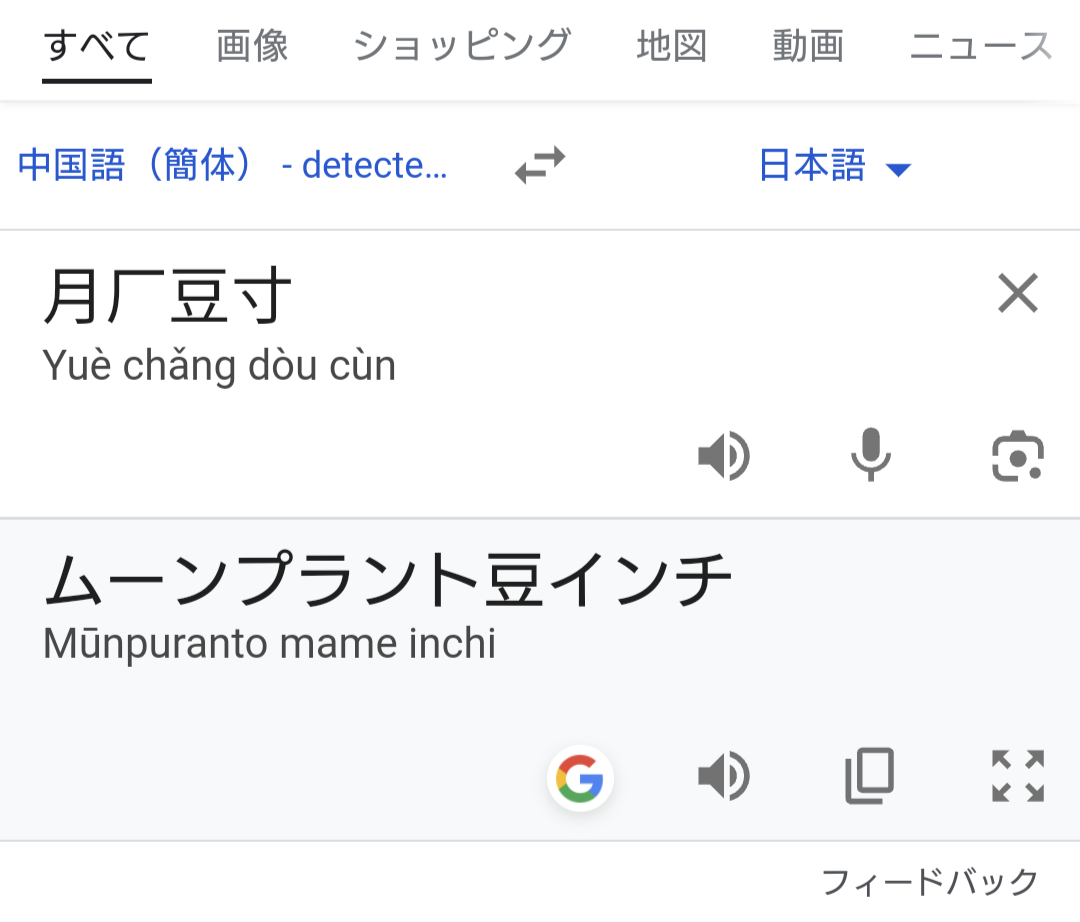Copy the translated text

coord(869,777)
